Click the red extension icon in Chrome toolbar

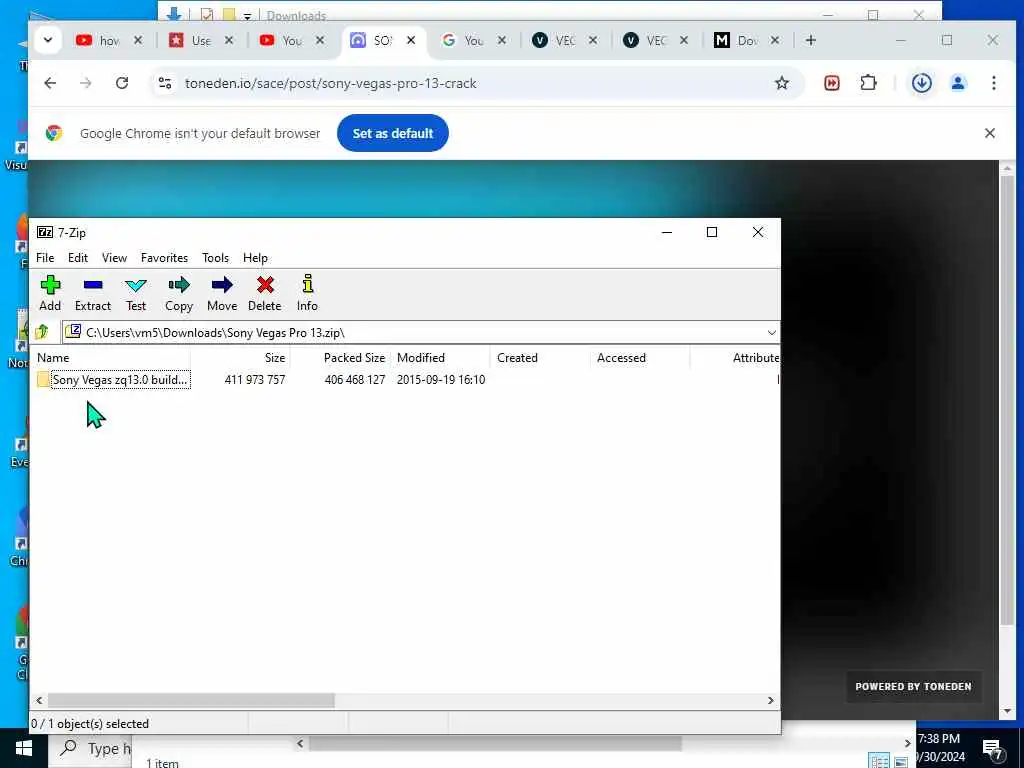831,83
